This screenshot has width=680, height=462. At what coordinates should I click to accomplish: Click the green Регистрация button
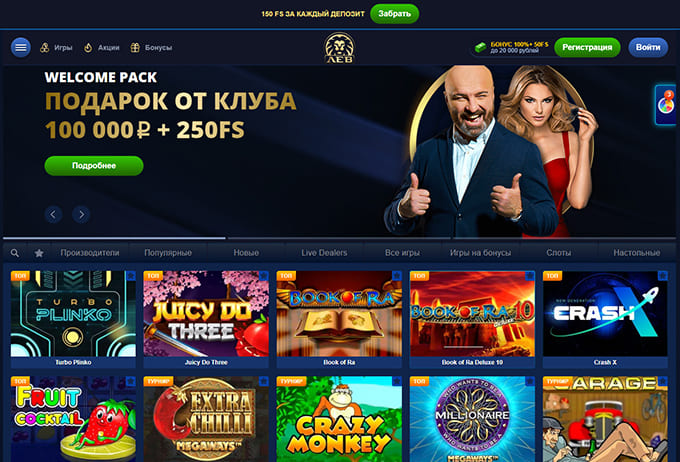point(587,47)
